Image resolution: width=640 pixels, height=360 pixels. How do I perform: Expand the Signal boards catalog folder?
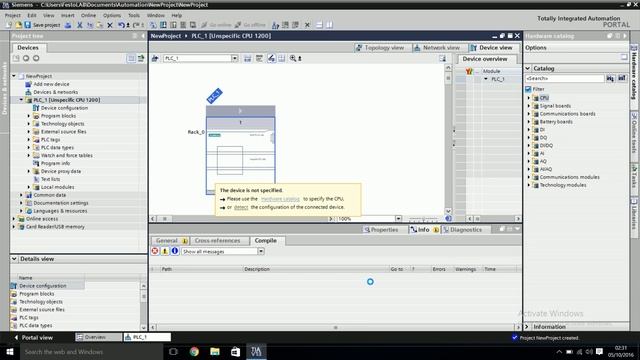[529, 106]
